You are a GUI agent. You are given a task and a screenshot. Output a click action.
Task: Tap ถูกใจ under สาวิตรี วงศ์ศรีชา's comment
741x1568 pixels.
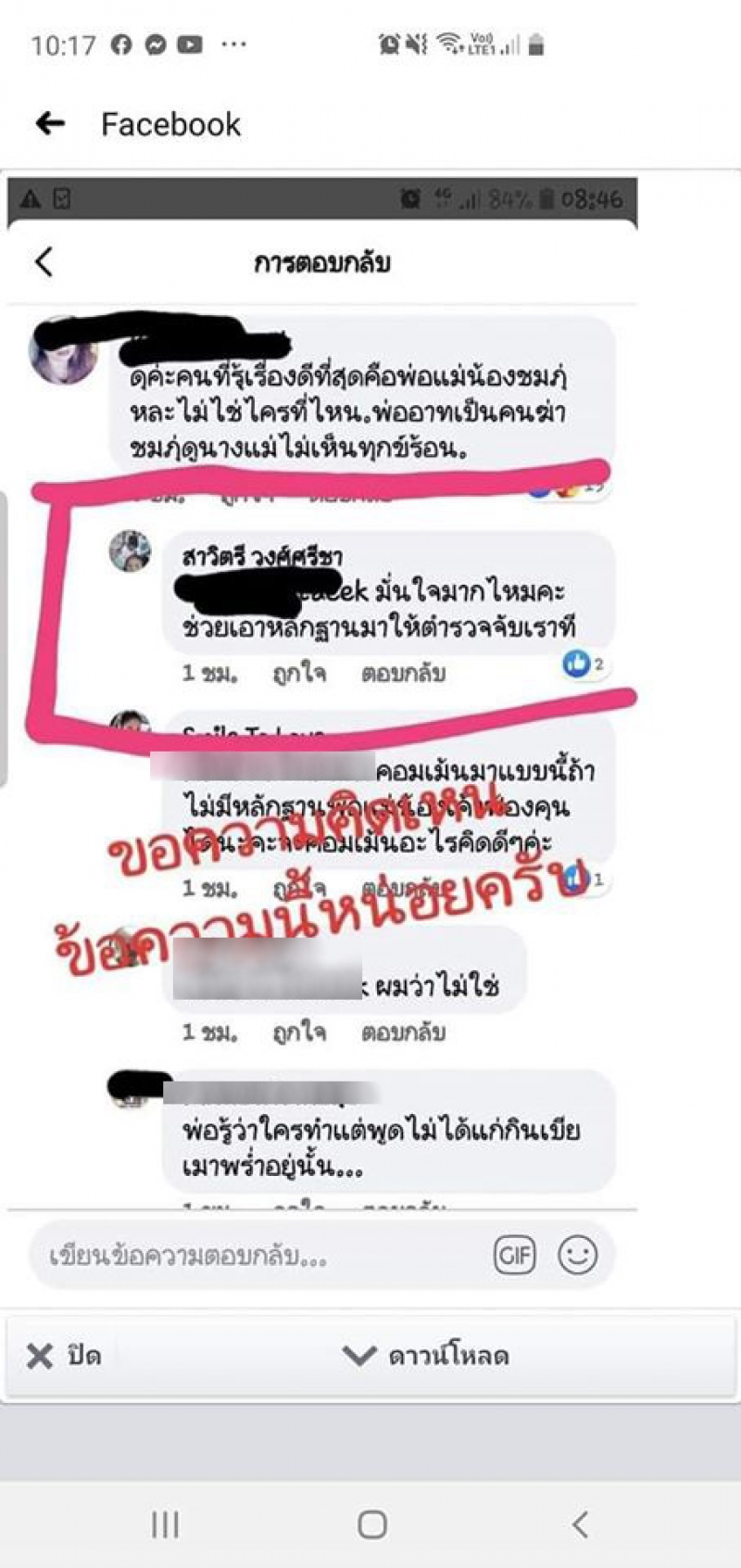point(299,673)
